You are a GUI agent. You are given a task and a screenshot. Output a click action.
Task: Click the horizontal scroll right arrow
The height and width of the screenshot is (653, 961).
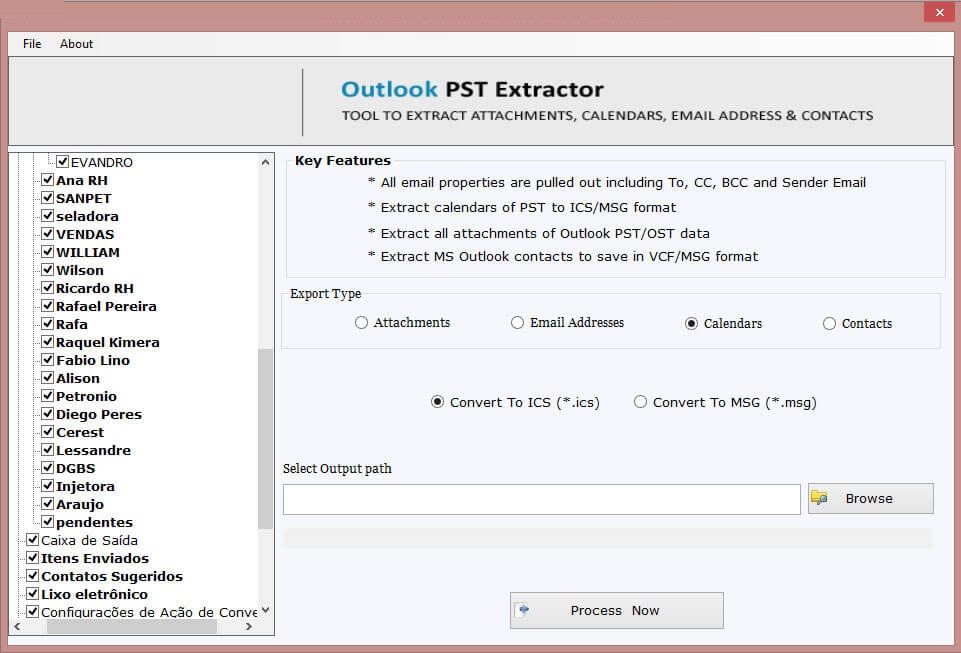pos(248,627)
